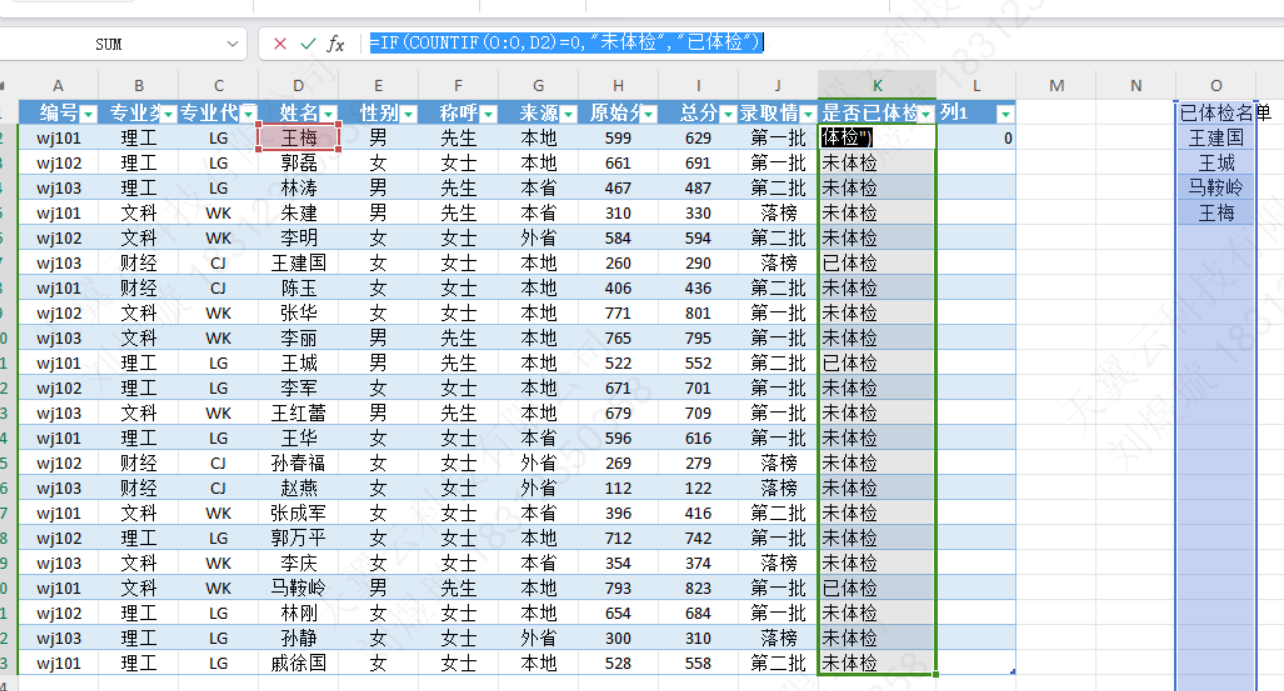The width and height of the screenshot is (1284, 691).
Task: Open the 总分 column filter dropdown
Action: click(728, 113)
